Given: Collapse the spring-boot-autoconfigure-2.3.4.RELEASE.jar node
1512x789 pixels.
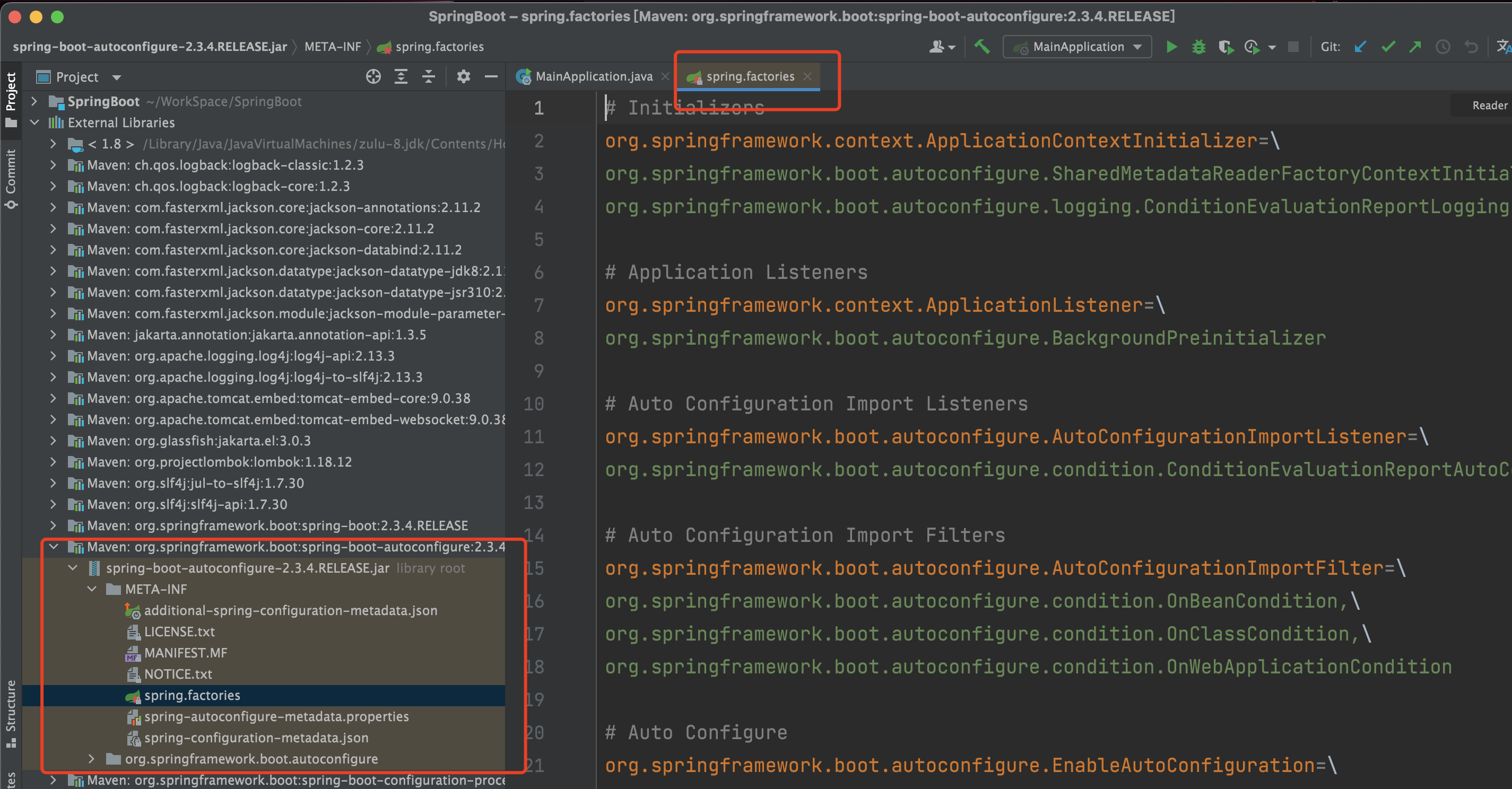Looking at the screenshot, I should point(73,568).
